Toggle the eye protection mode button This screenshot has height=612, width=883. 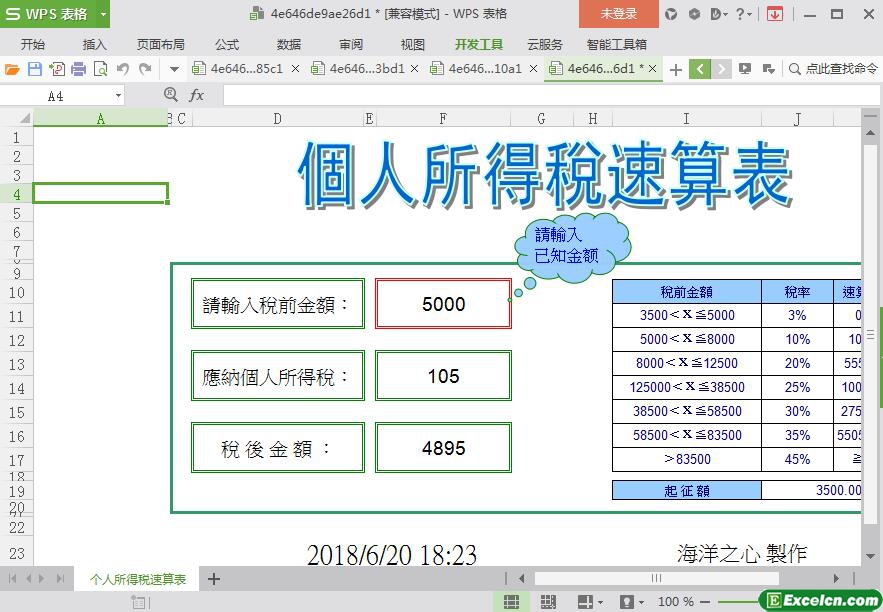coord(627,602)
